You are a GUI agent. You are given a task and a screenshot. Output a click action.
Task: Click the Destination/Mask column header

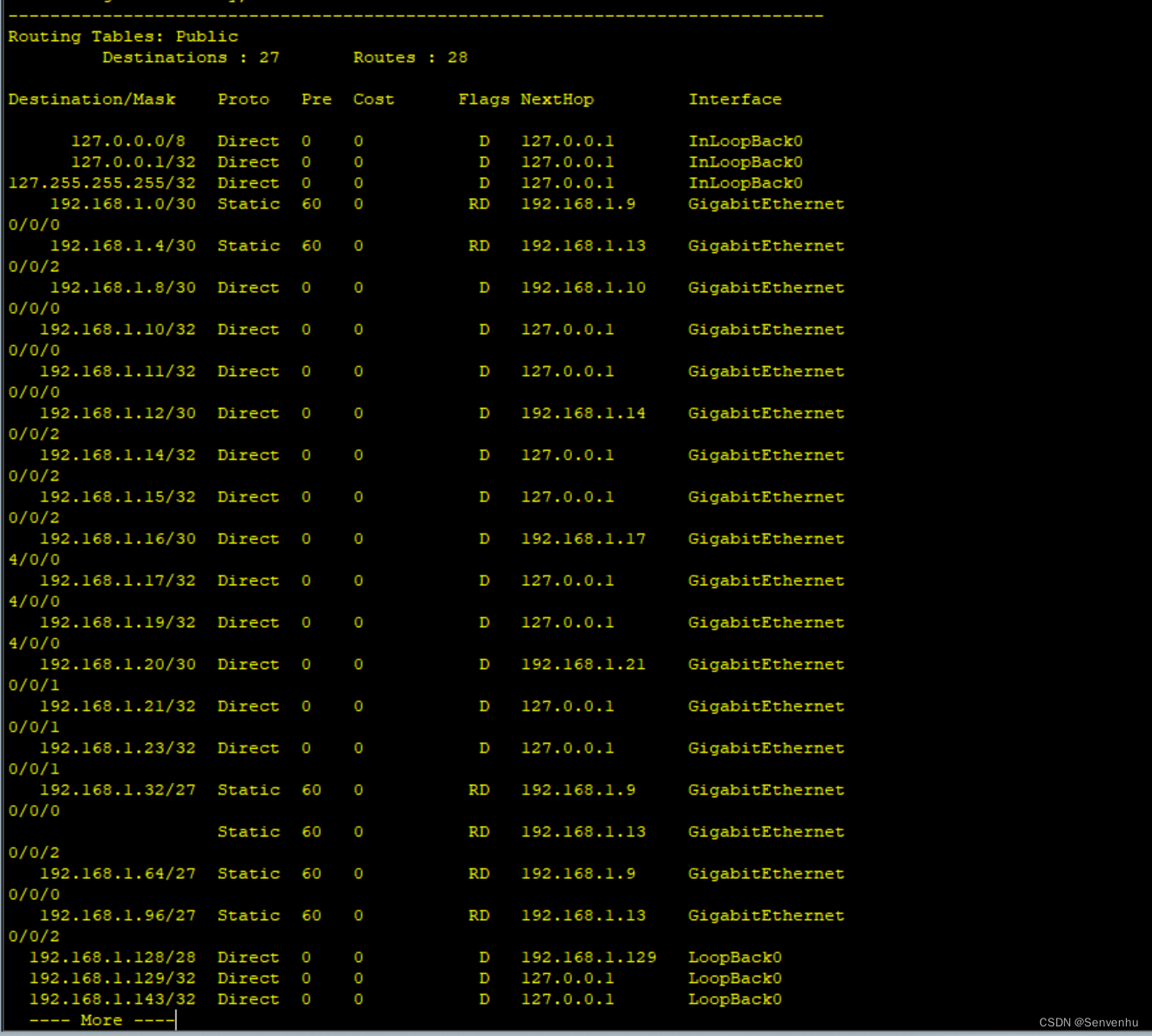[92, 99]
